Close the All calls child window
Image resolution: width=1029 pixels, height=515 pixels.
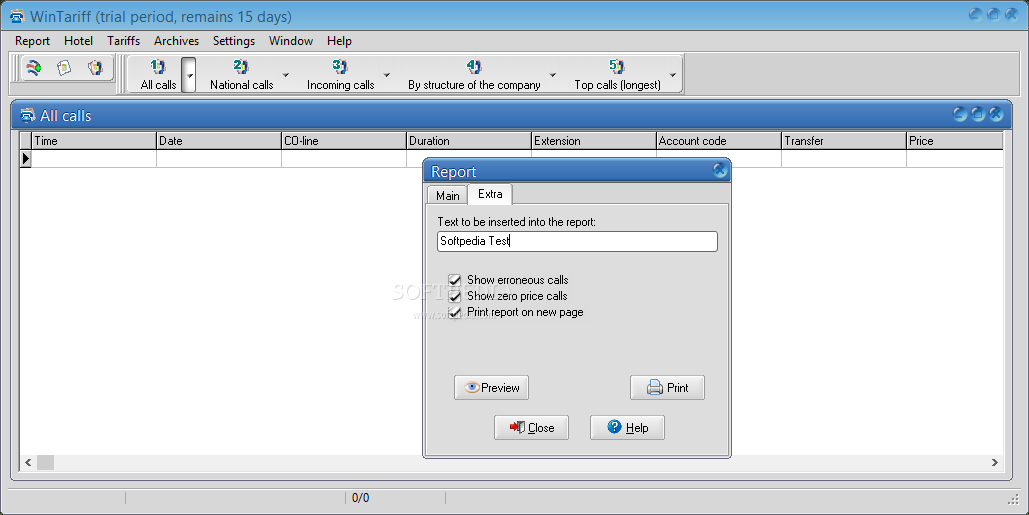[996, 114]
